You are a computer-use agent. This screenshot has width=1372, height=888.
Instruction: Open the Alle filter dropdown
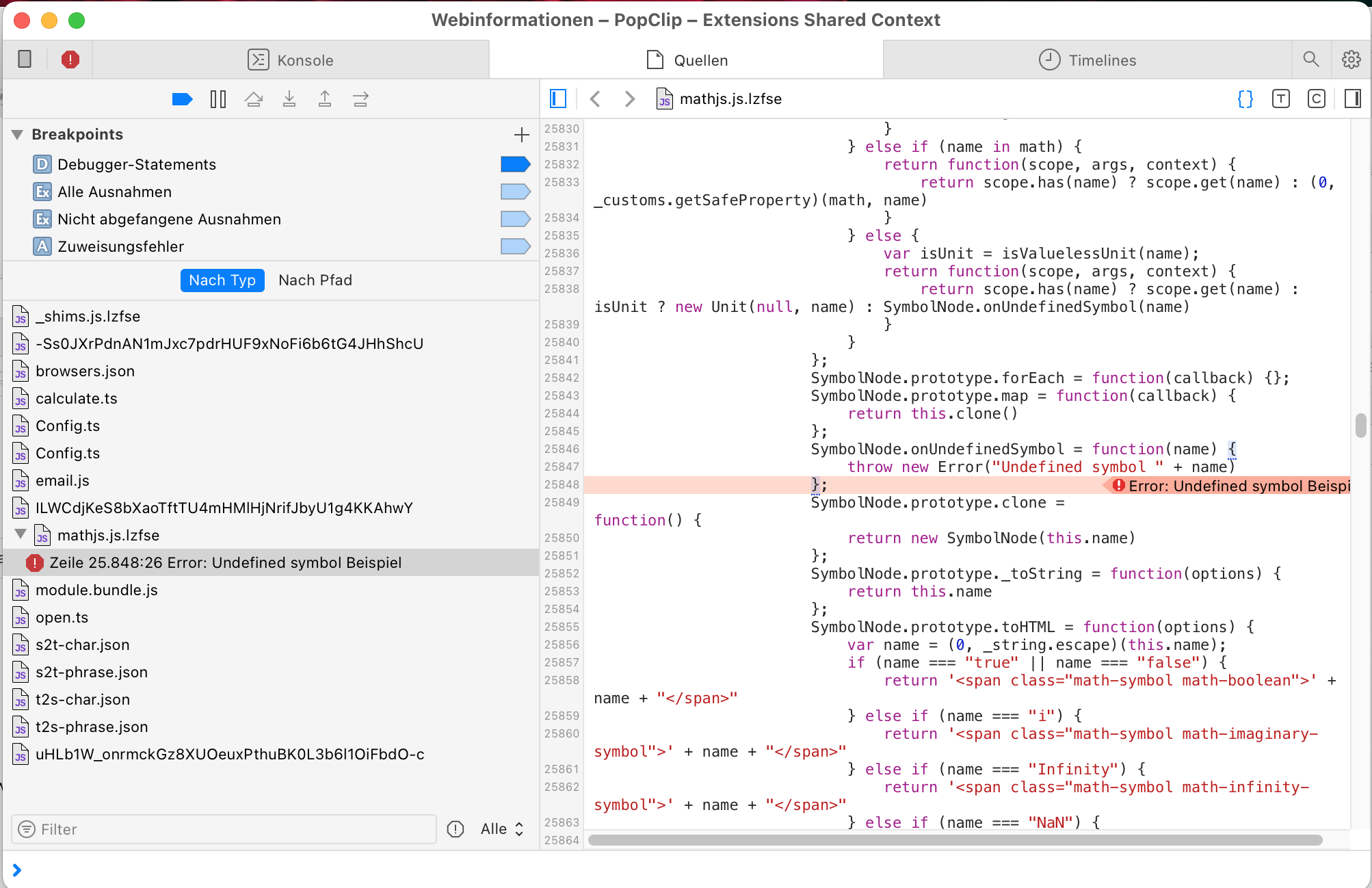point(502,829)
